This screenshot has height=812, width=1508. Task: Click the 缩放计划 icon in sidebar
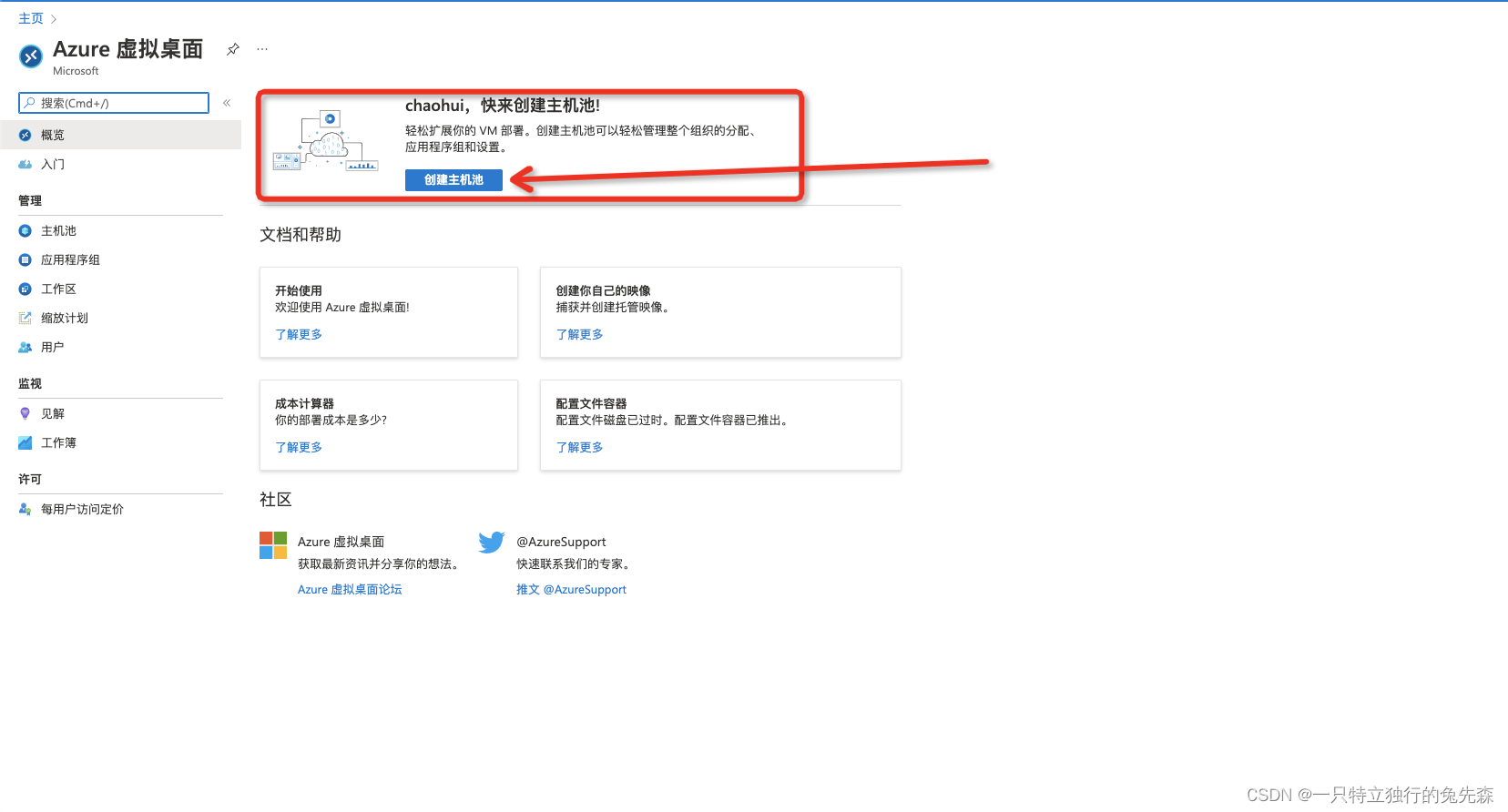25,318
